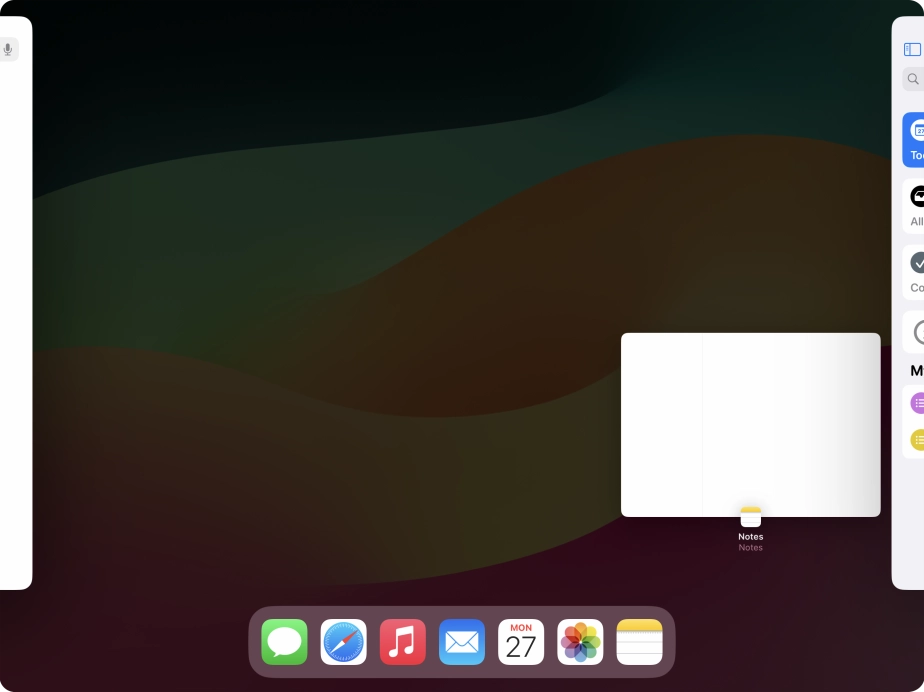This screenshot has width=924, height=692.
Task: Click the microphone icon in left window
Action: (x=8, y=49)
